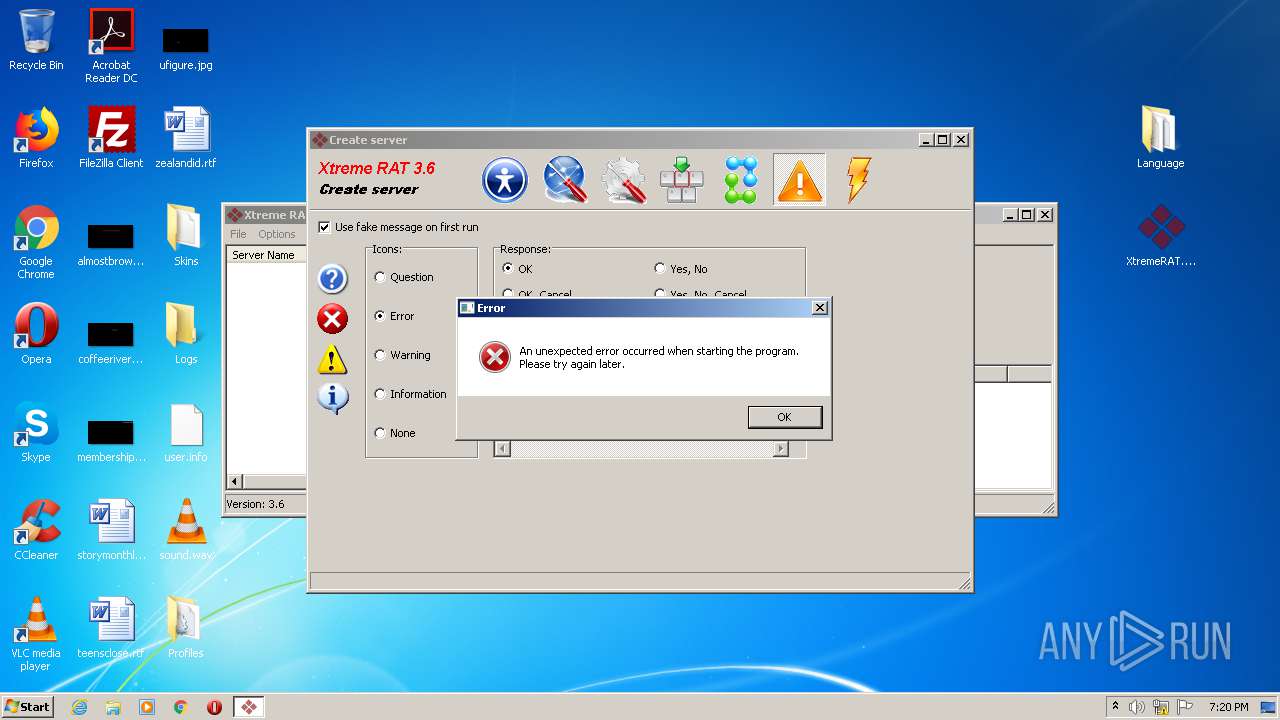Open the blue-green connected nodes icon
The height and width of the screenshot is (720, 1280).
pyautogui.click(x=741, y=180)
